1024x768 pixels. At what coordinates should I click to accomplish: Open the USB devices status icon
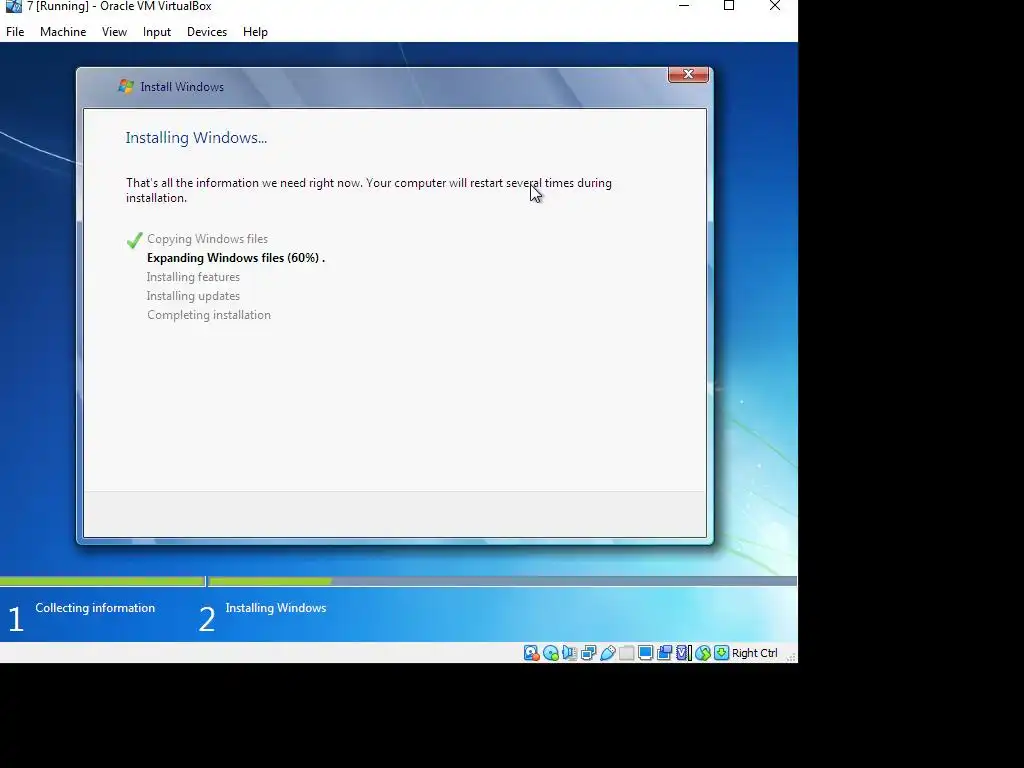607,653
